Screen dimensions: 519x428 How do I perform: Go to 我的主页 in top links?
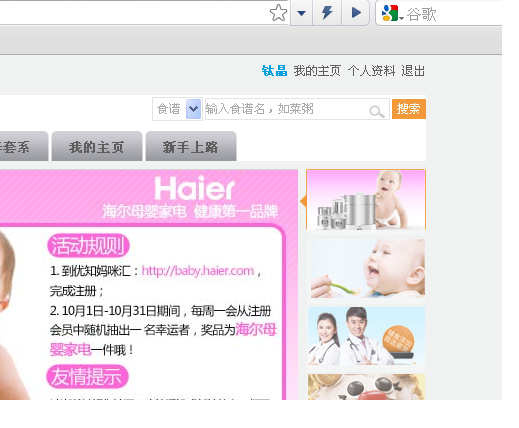pyautogui.click(x=317, y=71)
